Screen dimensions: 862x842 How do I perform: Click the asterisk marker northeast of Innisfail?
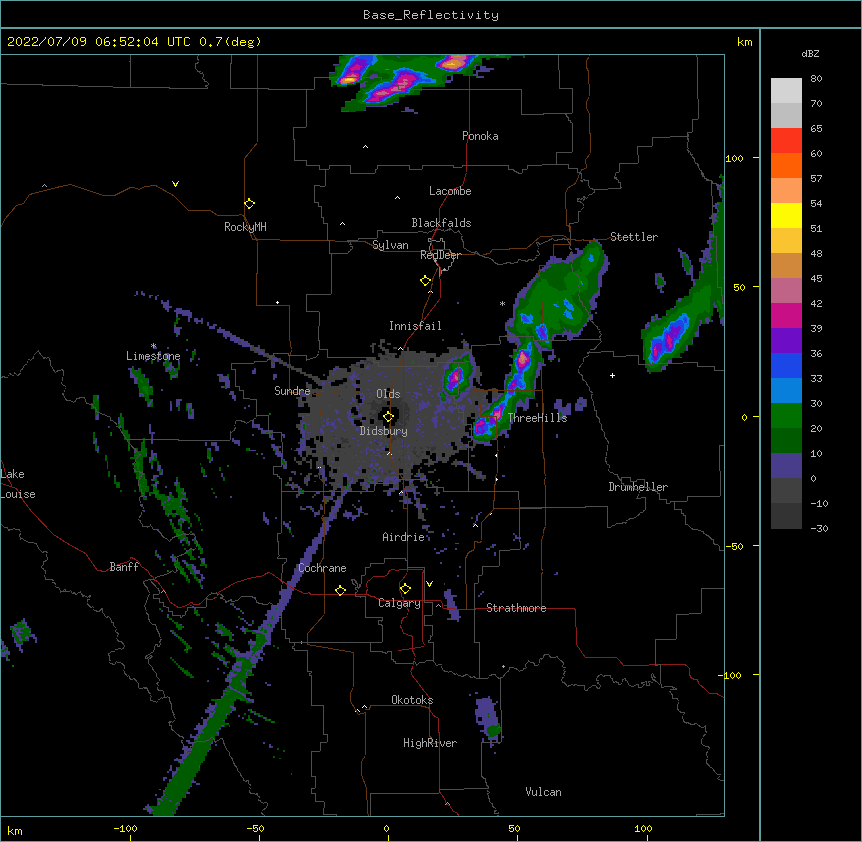pyautogui.click(x=502, y=303)
